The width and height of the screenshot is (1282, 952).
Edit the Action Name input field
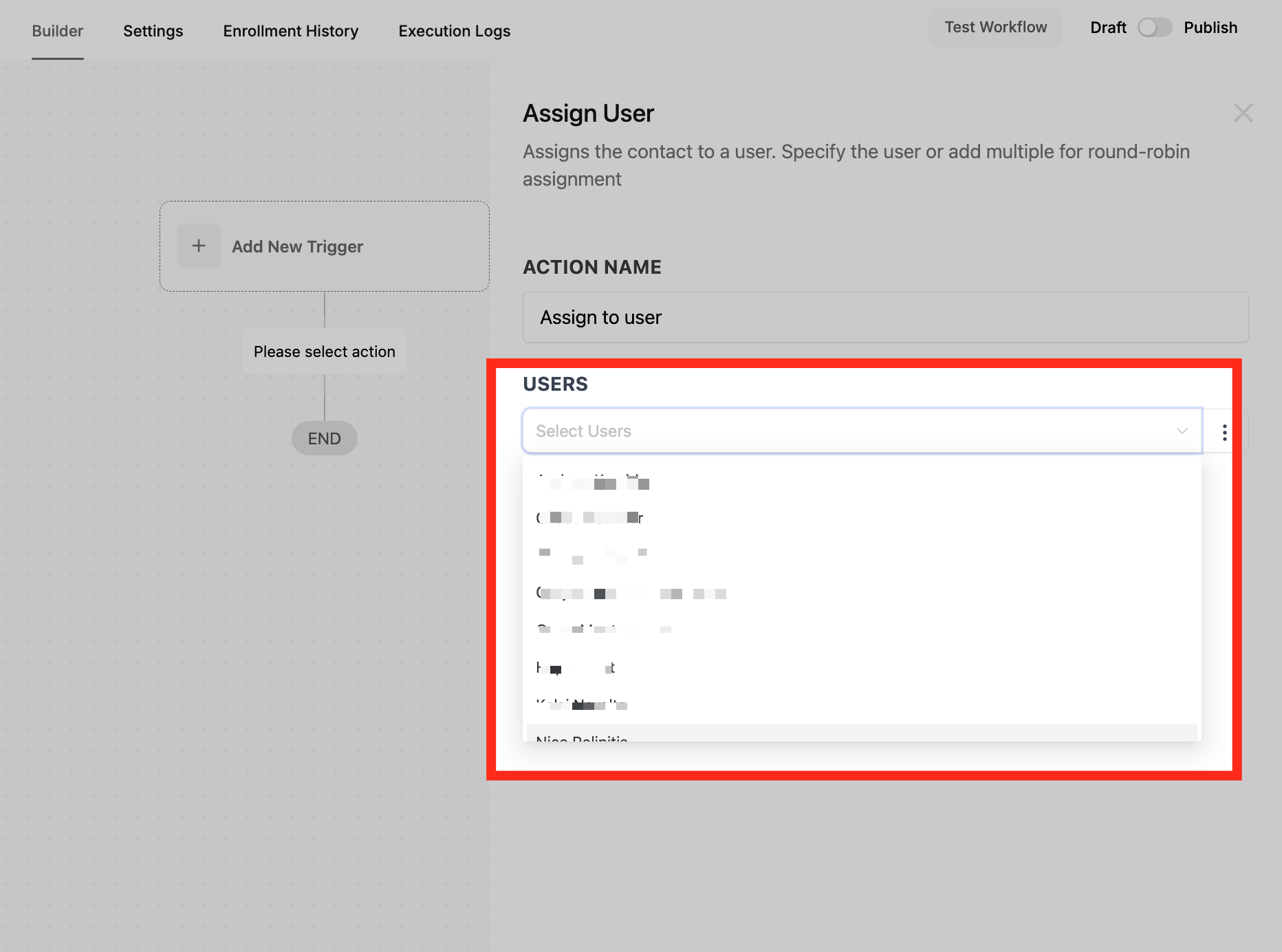tap(885, 317)
